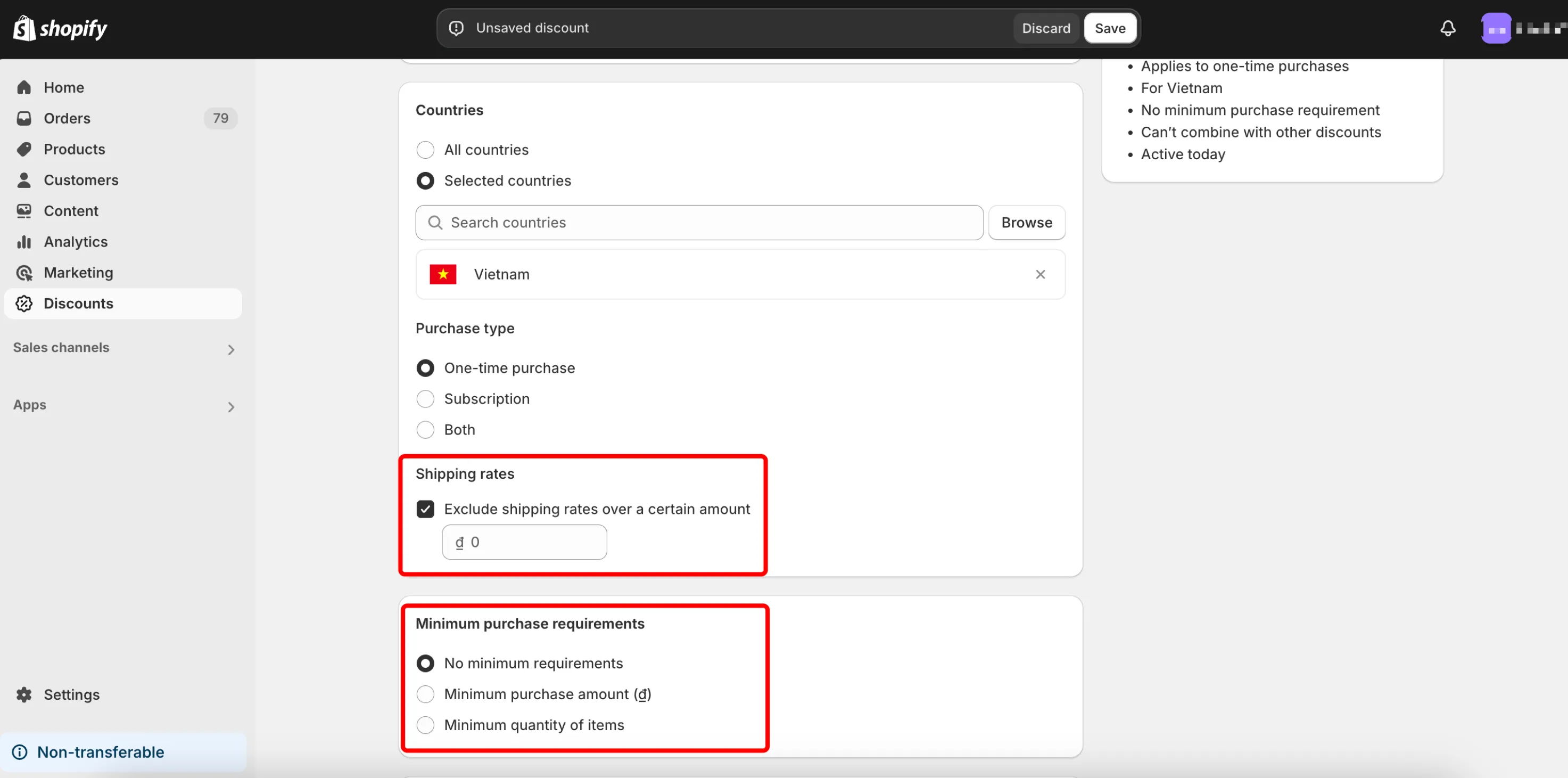Viewport: 1568px width, 778px height.
Task: Click the Settings gear icon
Action: (24, 694)
